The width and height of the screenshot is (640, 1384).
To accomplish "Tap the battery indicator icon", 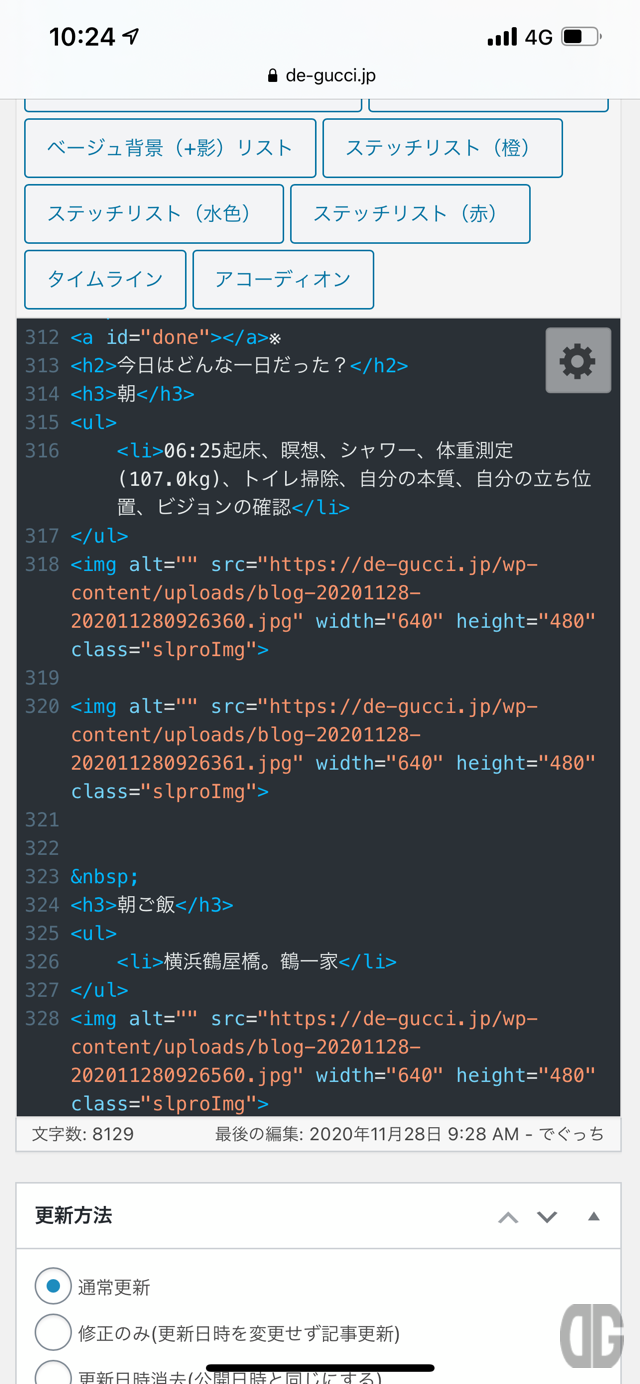I will click(x=581, y=37).
